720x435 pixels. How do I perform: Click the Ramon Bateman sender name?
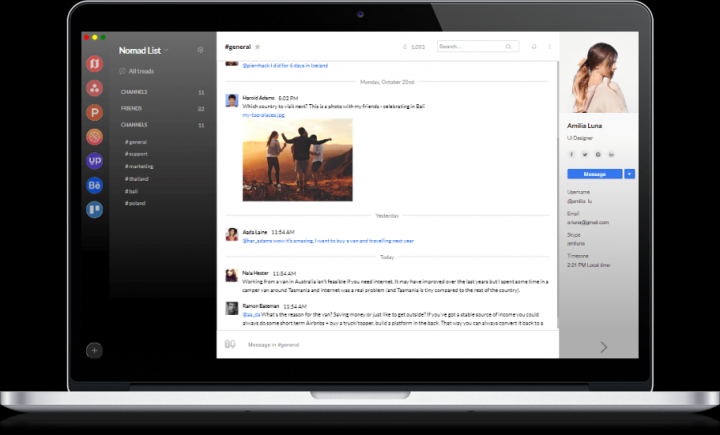point(260,306)
